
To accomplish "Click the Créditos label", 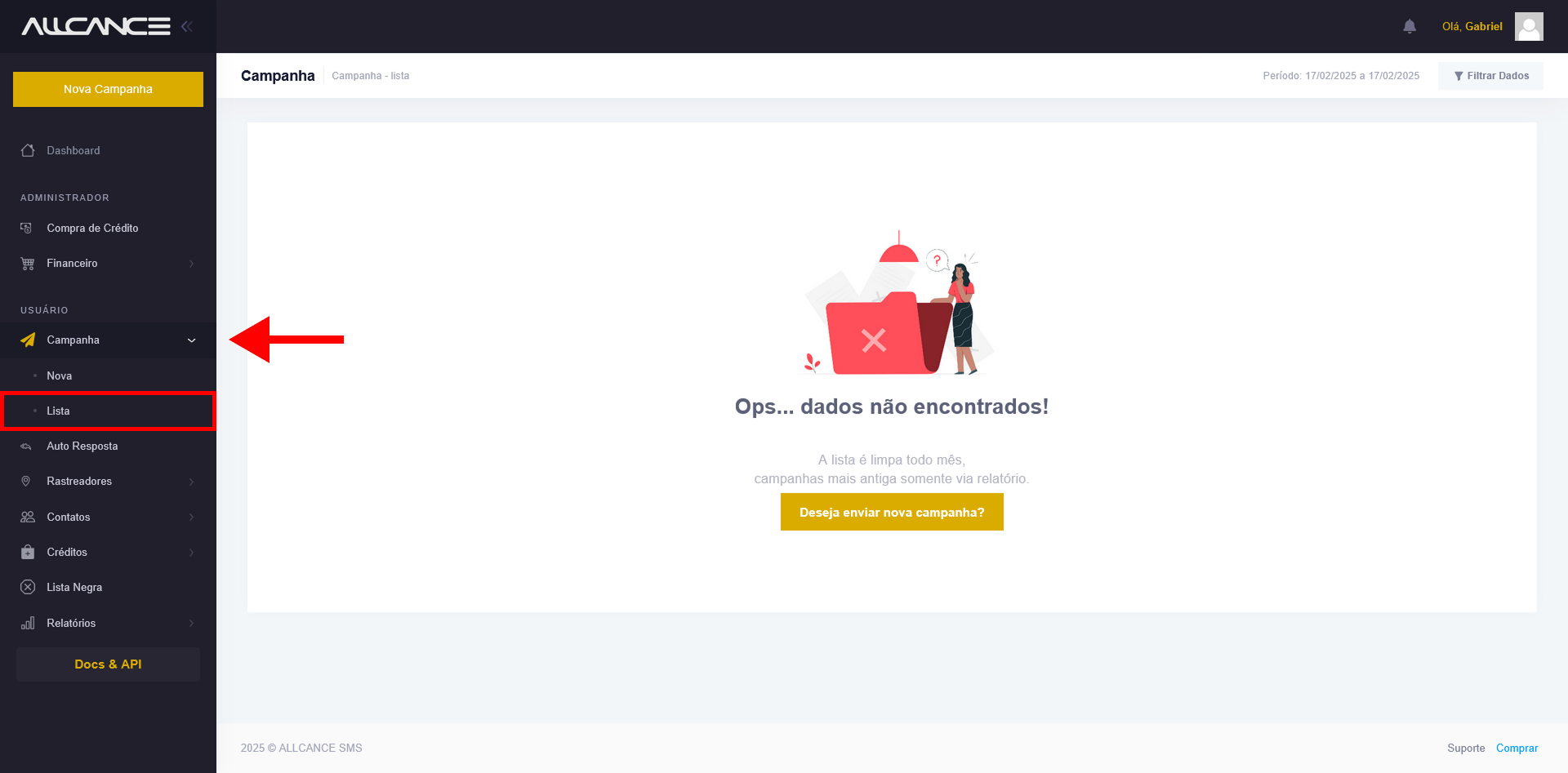I will 67,552.
